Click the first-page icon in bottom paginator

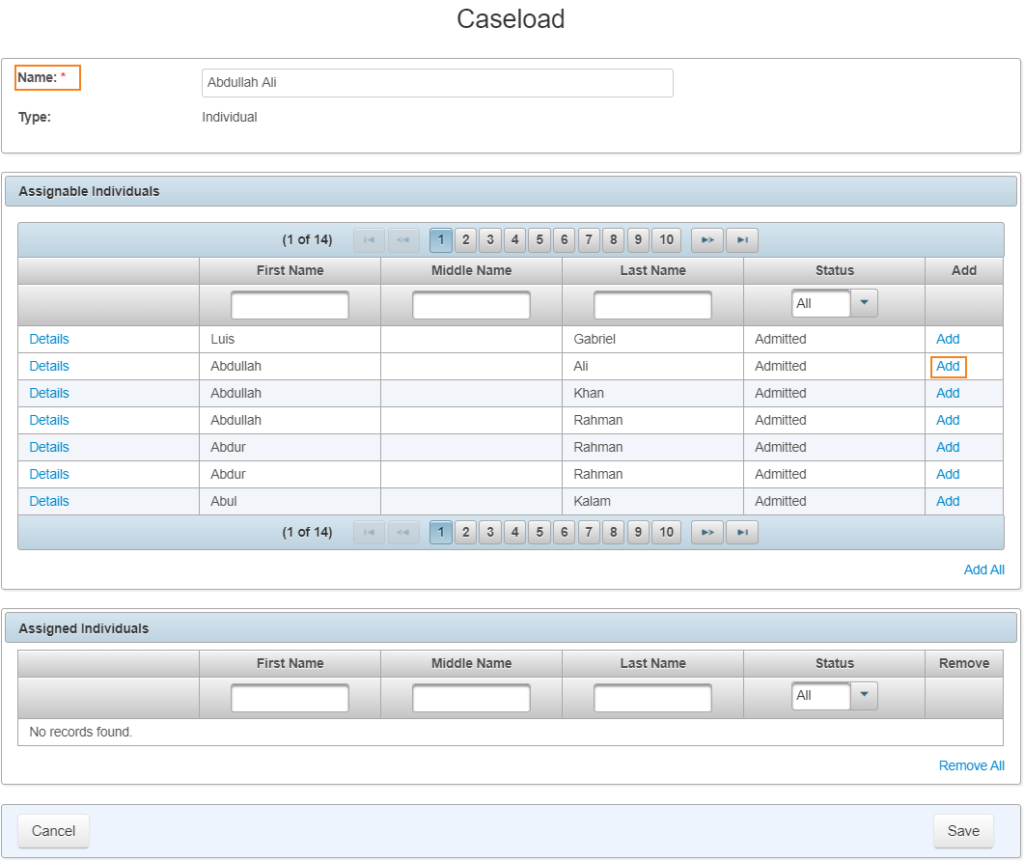coord(368,532)
